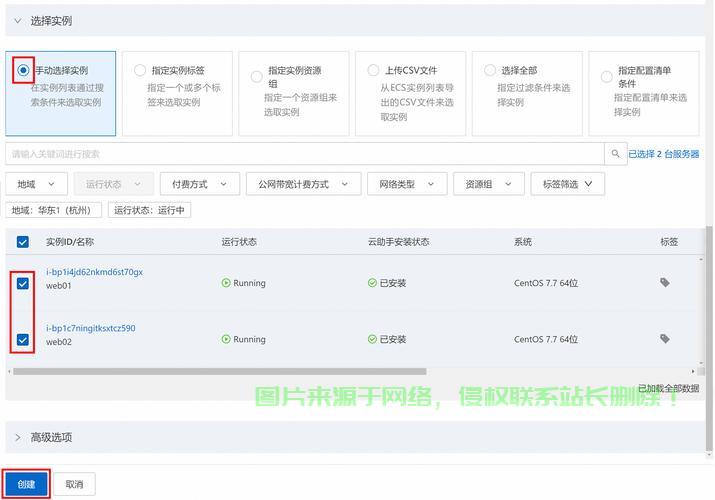Select 选择全部 radio option

[490, 70]
